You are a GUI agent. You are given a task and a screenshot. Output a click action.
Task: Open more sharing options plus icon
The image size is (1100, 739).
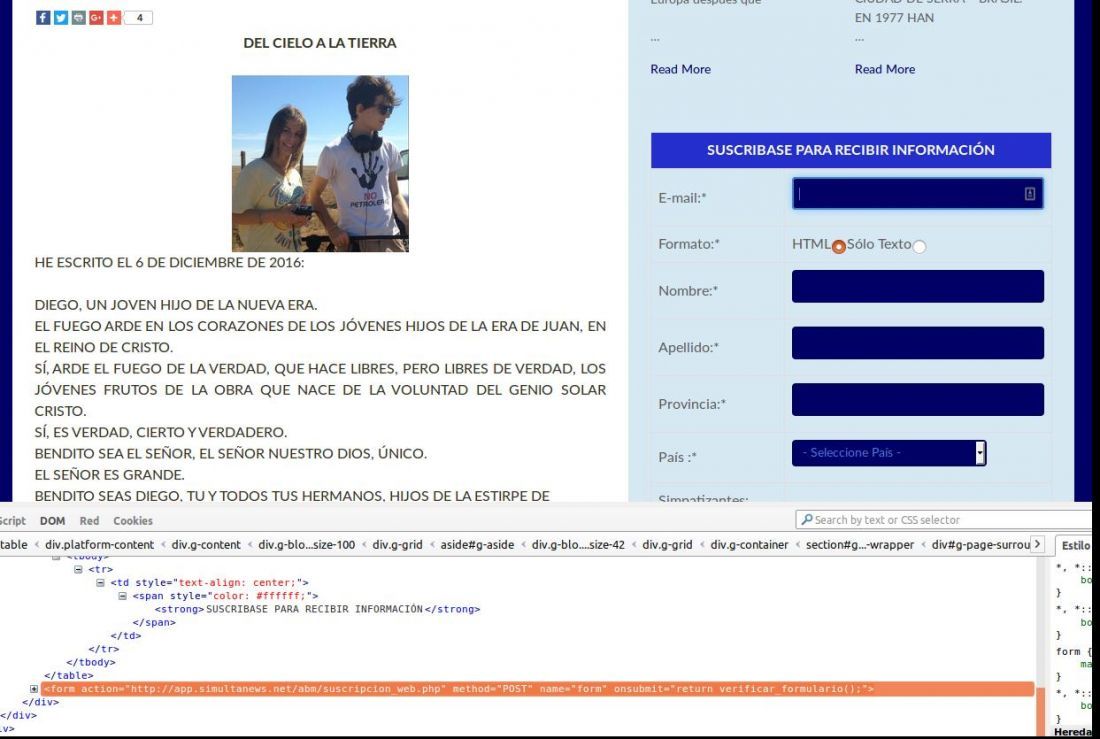tap(114, 18)
